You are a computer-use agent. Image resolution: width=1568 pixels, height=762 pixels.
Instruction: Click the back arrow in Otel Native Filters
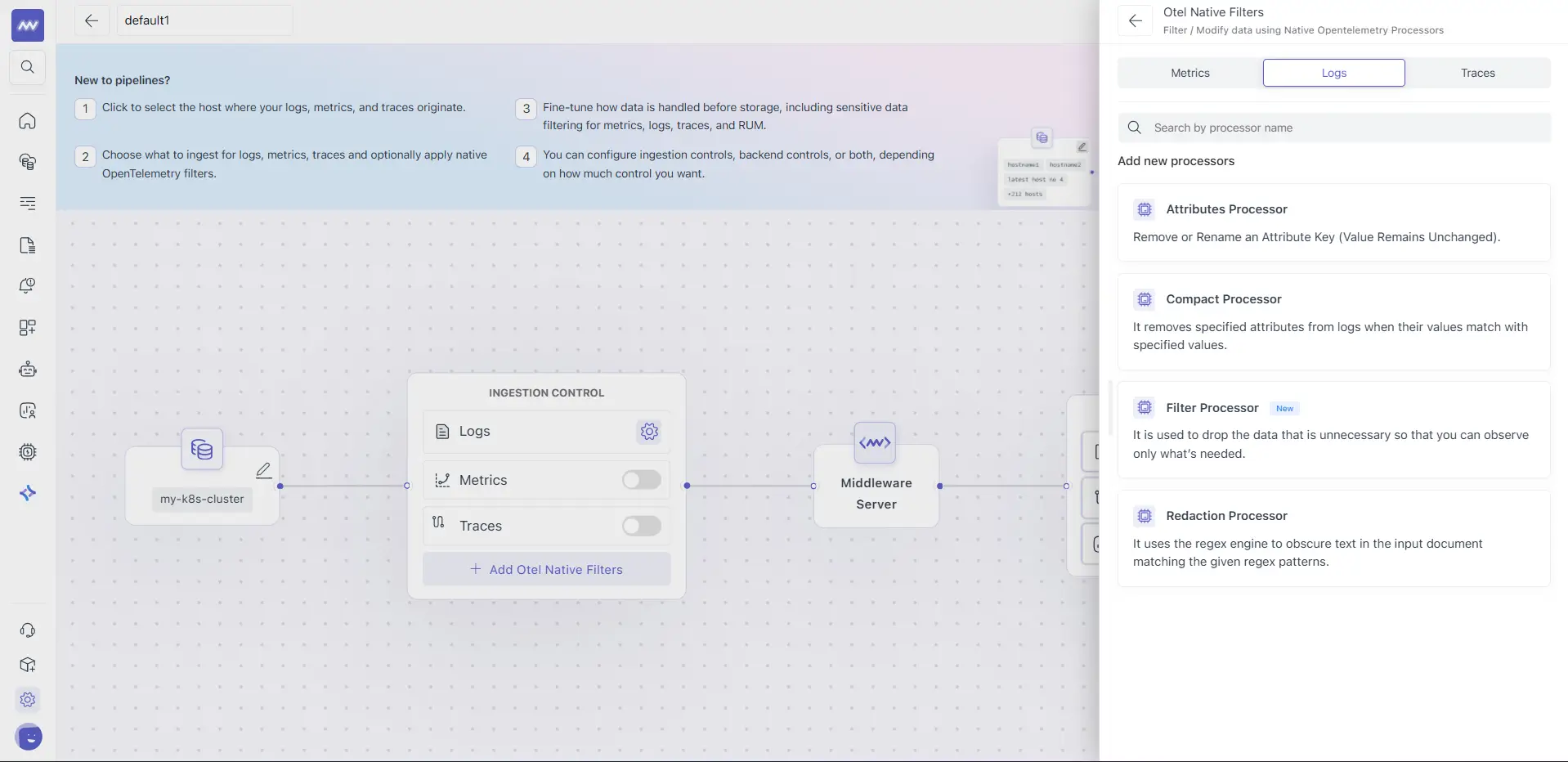pyautogui.click(x=1136, y=20)
